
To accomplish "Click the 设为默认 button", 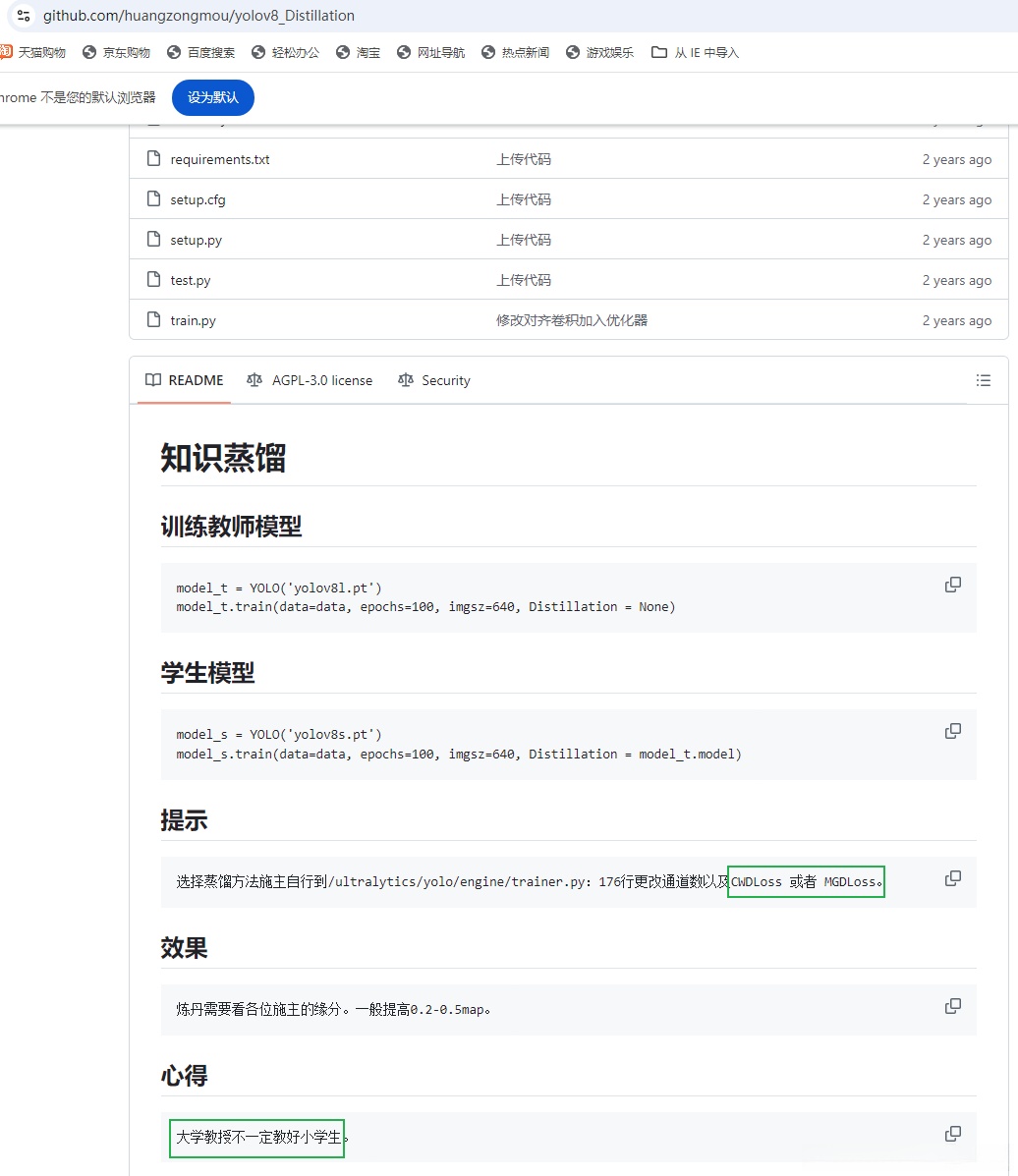I will tap(213, 97).
